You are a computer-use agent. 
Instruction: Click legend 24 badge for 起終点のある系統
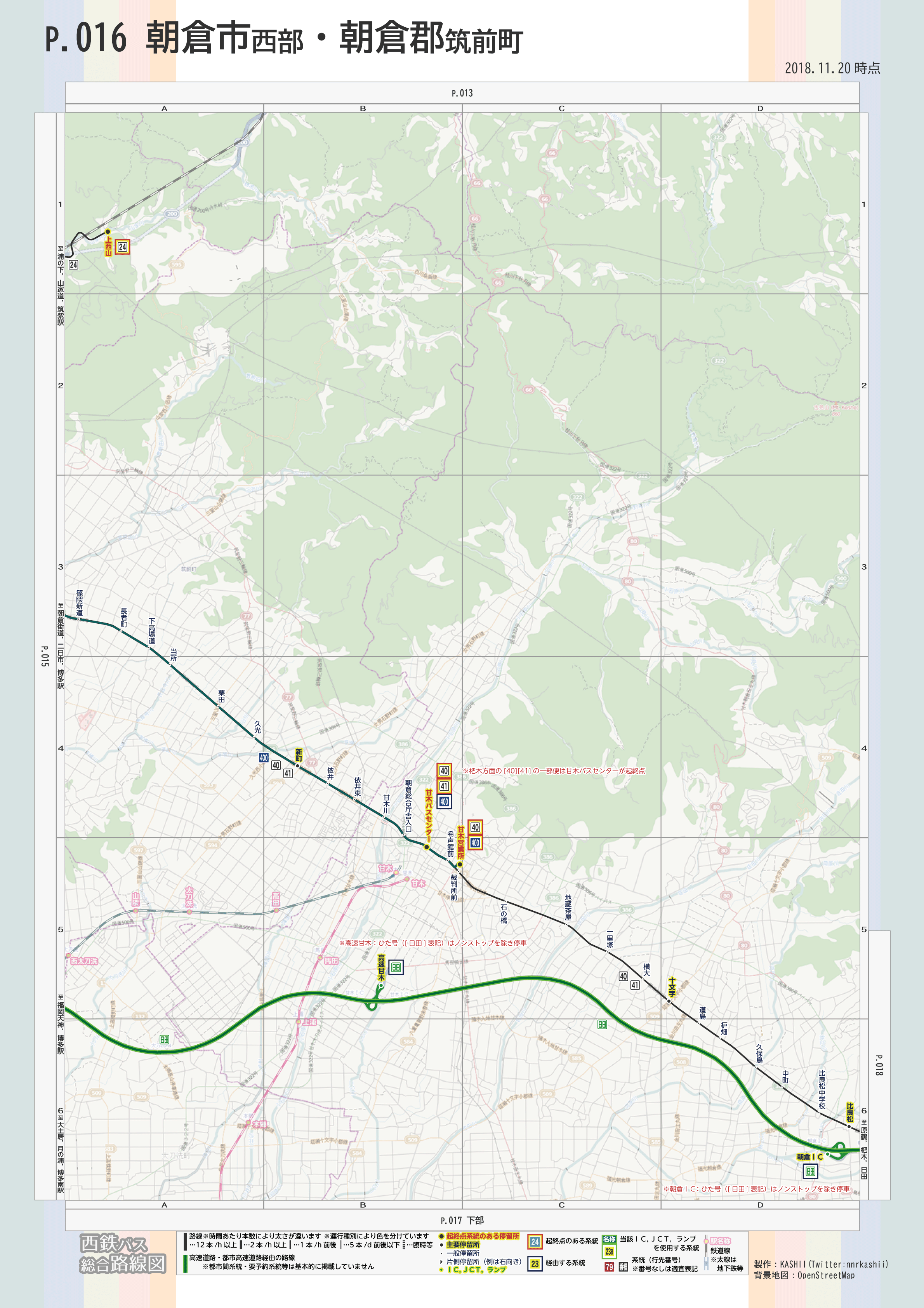pos(535,1242)
